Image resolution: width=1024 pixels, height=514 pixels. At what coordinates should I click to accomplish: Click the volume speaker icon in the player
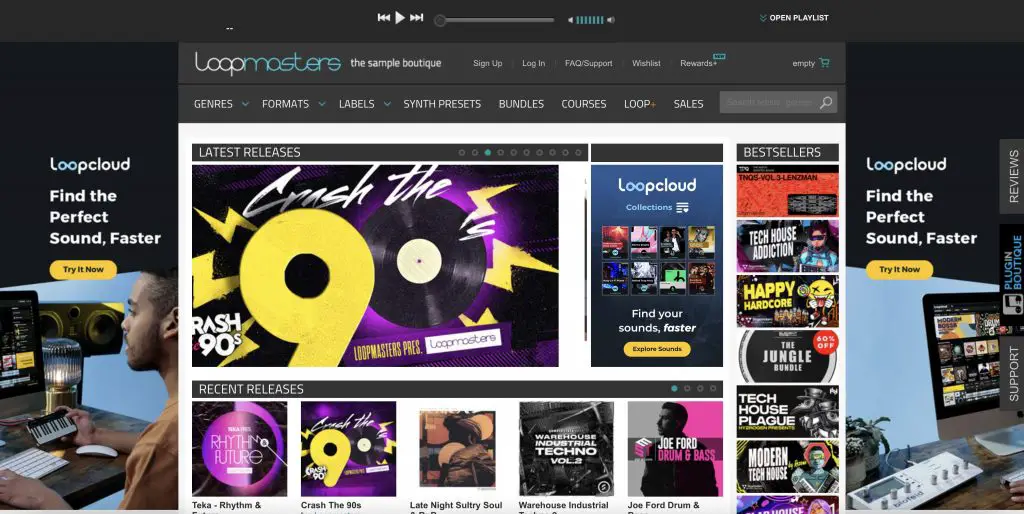(611, 20)
